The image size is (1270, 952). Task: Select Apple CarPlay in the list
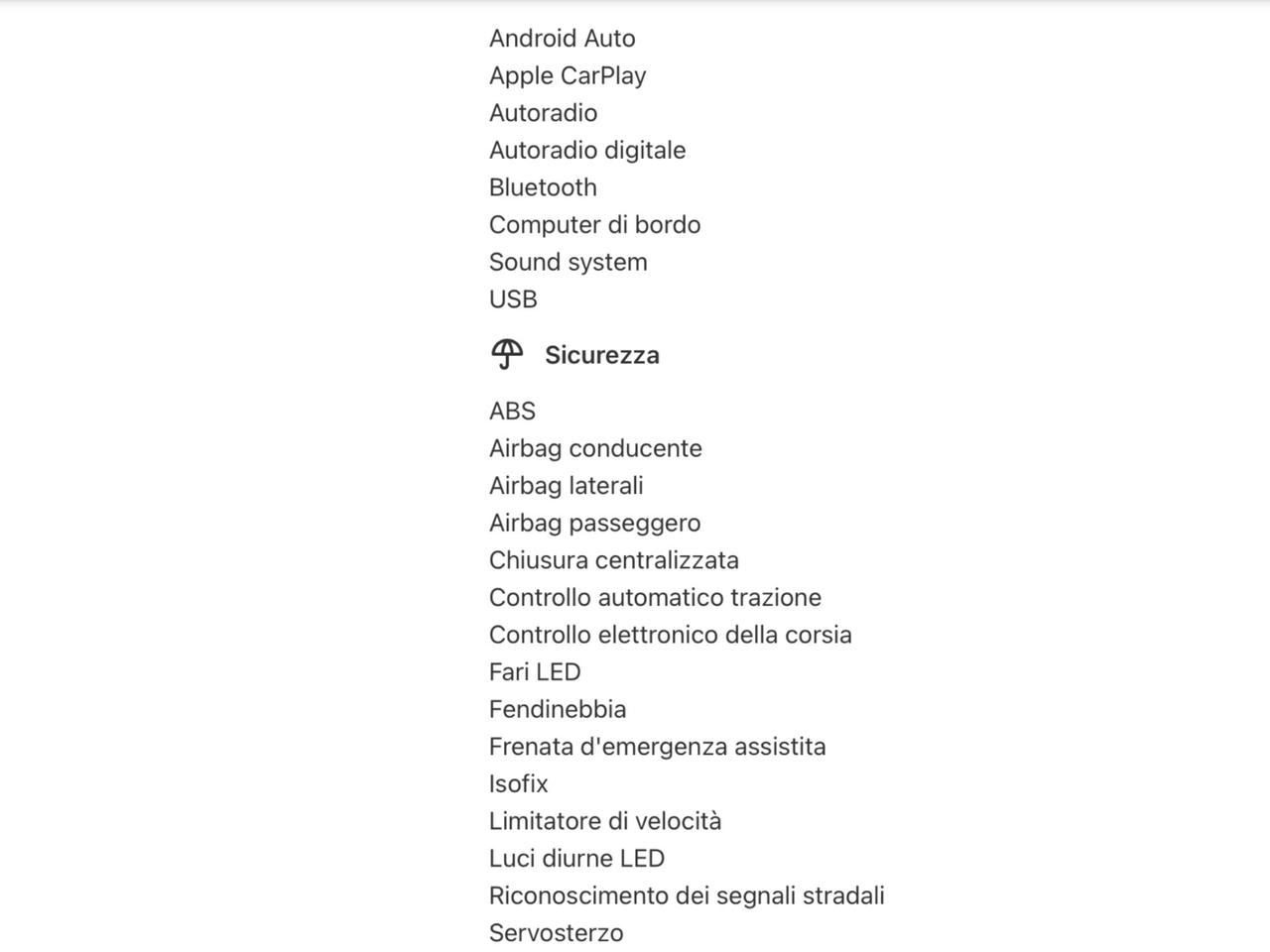568,76
